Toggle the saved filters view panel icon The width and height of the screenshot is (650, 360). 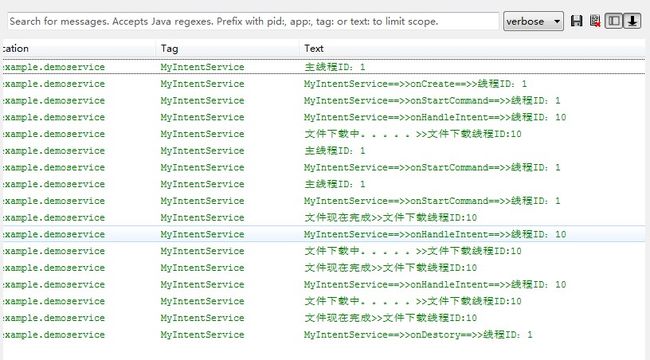coord(614,21)
